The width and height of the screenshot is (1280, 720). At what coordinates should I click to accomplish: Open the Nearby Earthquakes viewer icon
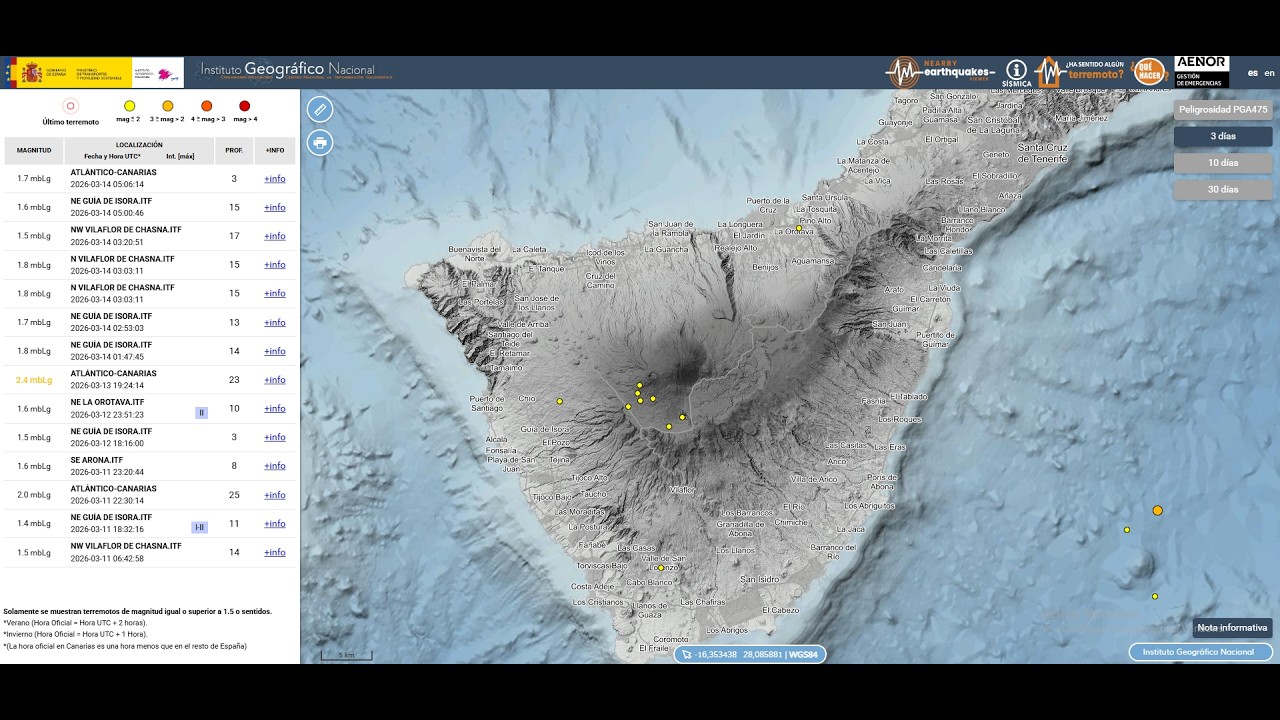coord(941,72)
